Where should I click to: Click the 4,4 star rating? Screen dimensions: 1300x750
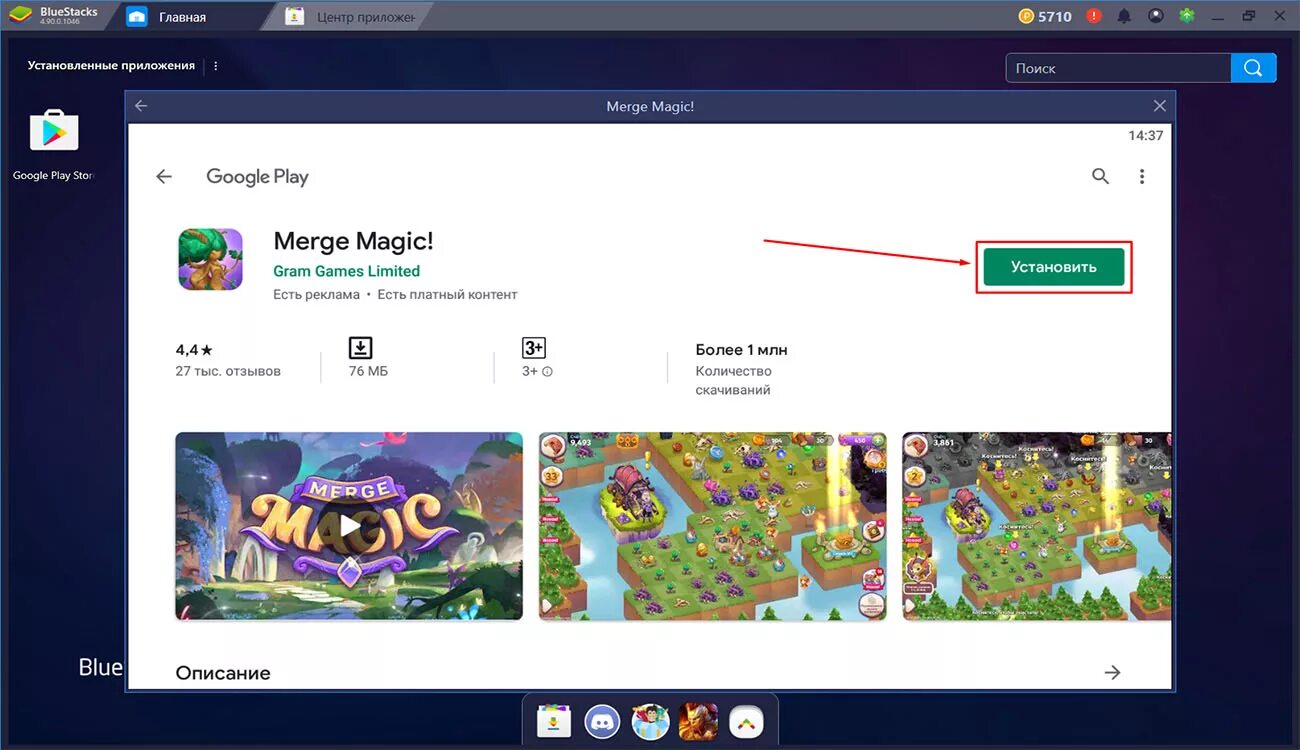[194, 350]
